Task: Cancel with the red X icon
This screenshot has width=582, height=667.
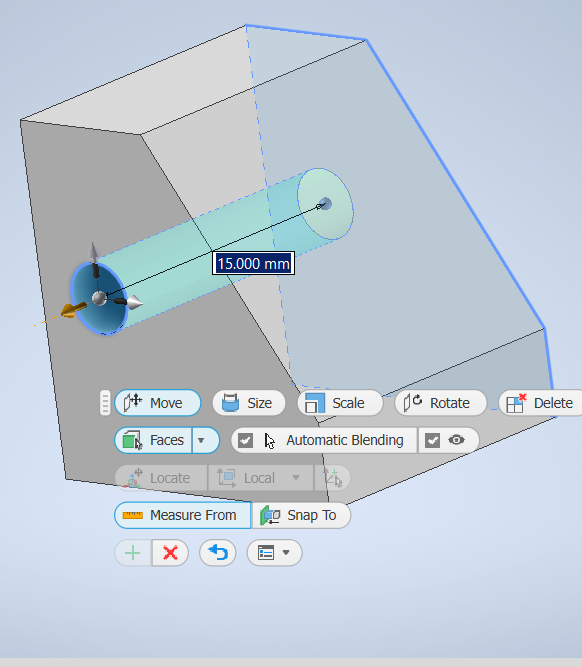Action: (x=170, y=553)
